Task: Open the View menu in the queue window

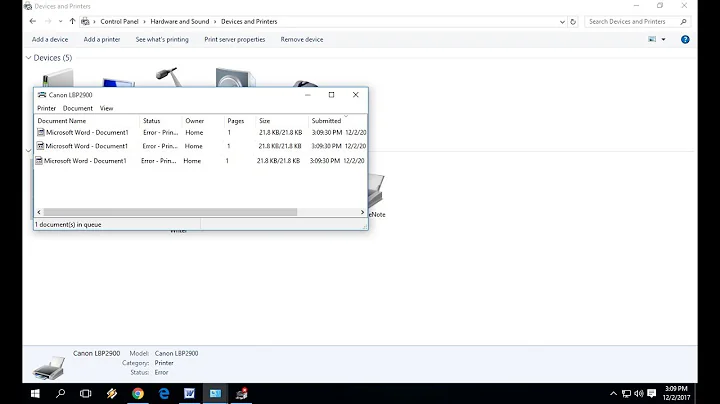Action: click(x=107, y=108)
